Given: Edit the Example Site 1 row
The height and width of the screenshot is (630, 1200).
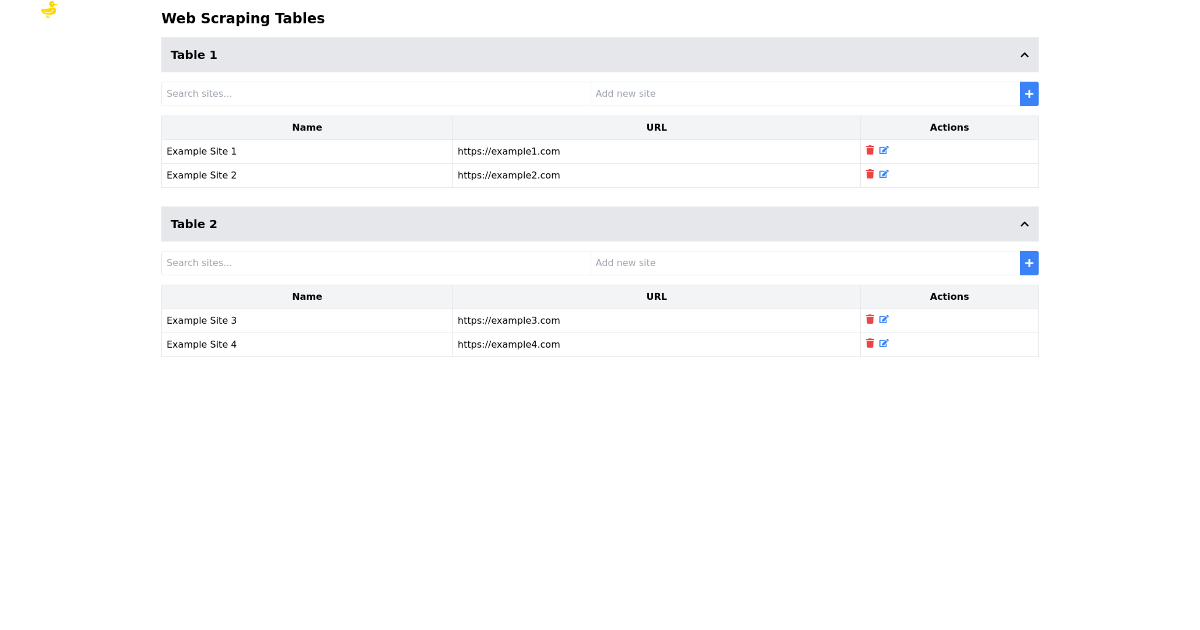Looking at the screenshot, I should coord(884,150).
